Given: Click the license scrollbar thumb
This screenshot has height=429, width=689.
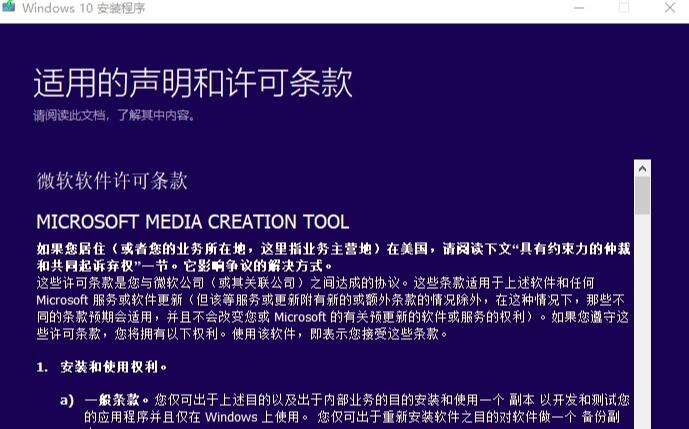Looking at the screenshot, I should (642, 196).
